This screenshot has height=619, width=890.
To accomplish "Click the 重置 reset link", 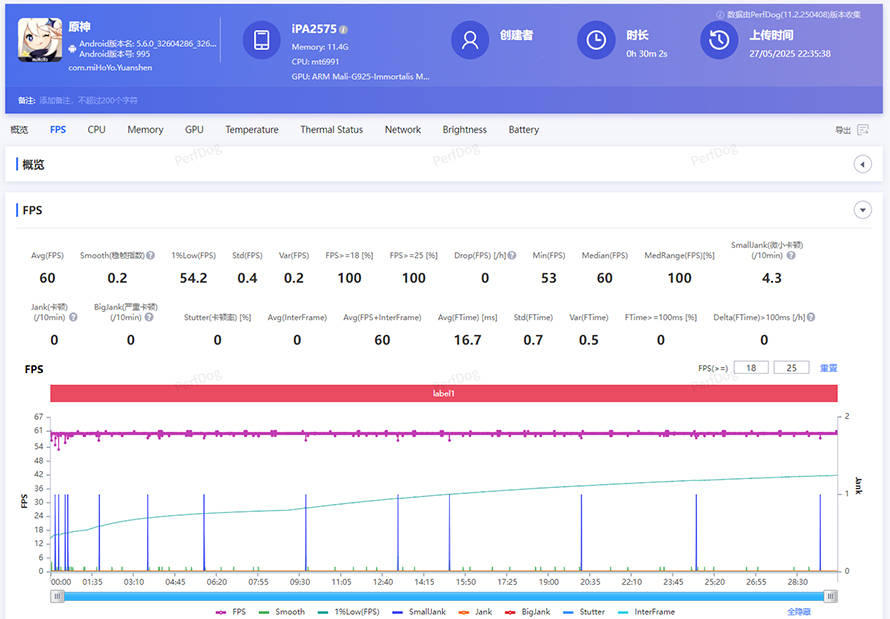I will 828,368.
